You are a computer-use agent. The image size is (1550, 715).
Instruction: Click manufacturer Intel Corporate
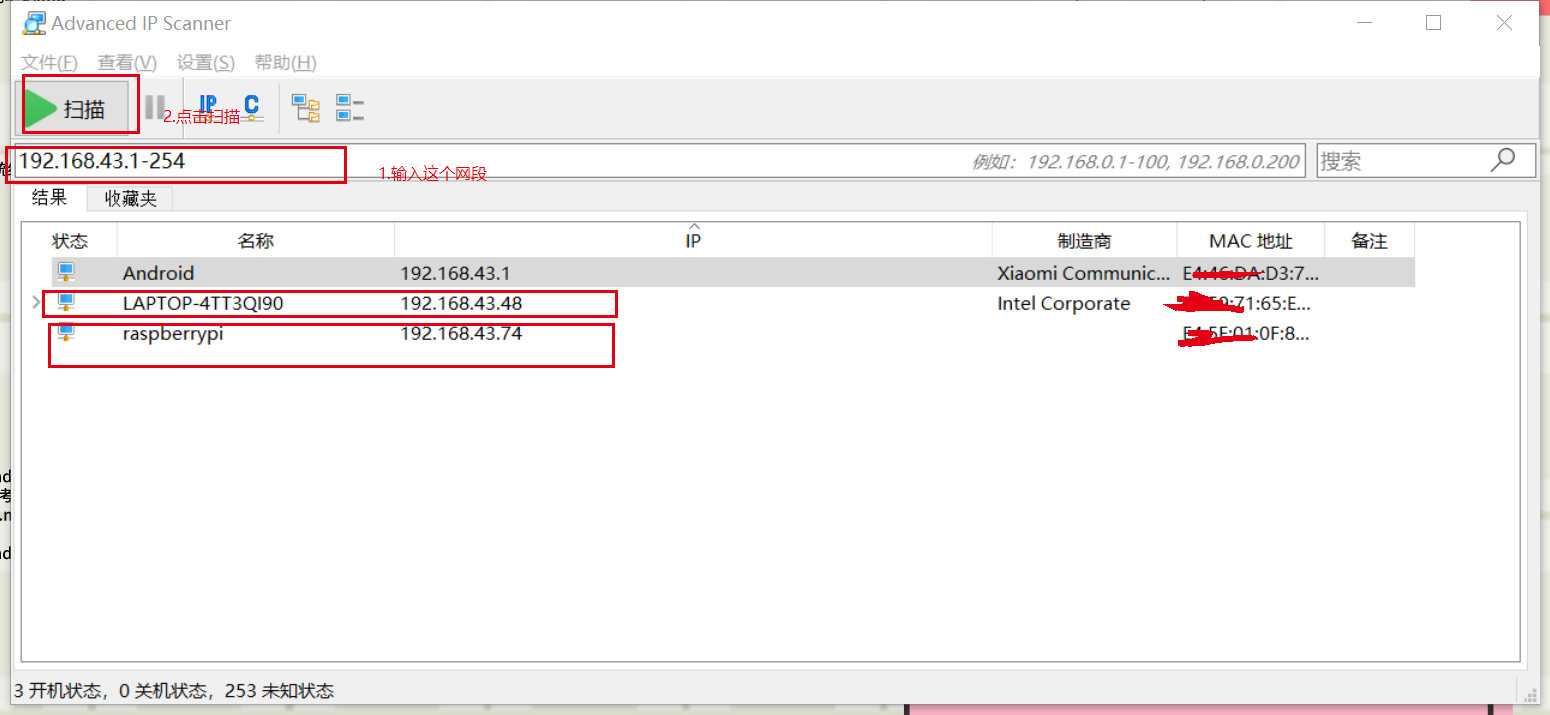pos(1063,303)
